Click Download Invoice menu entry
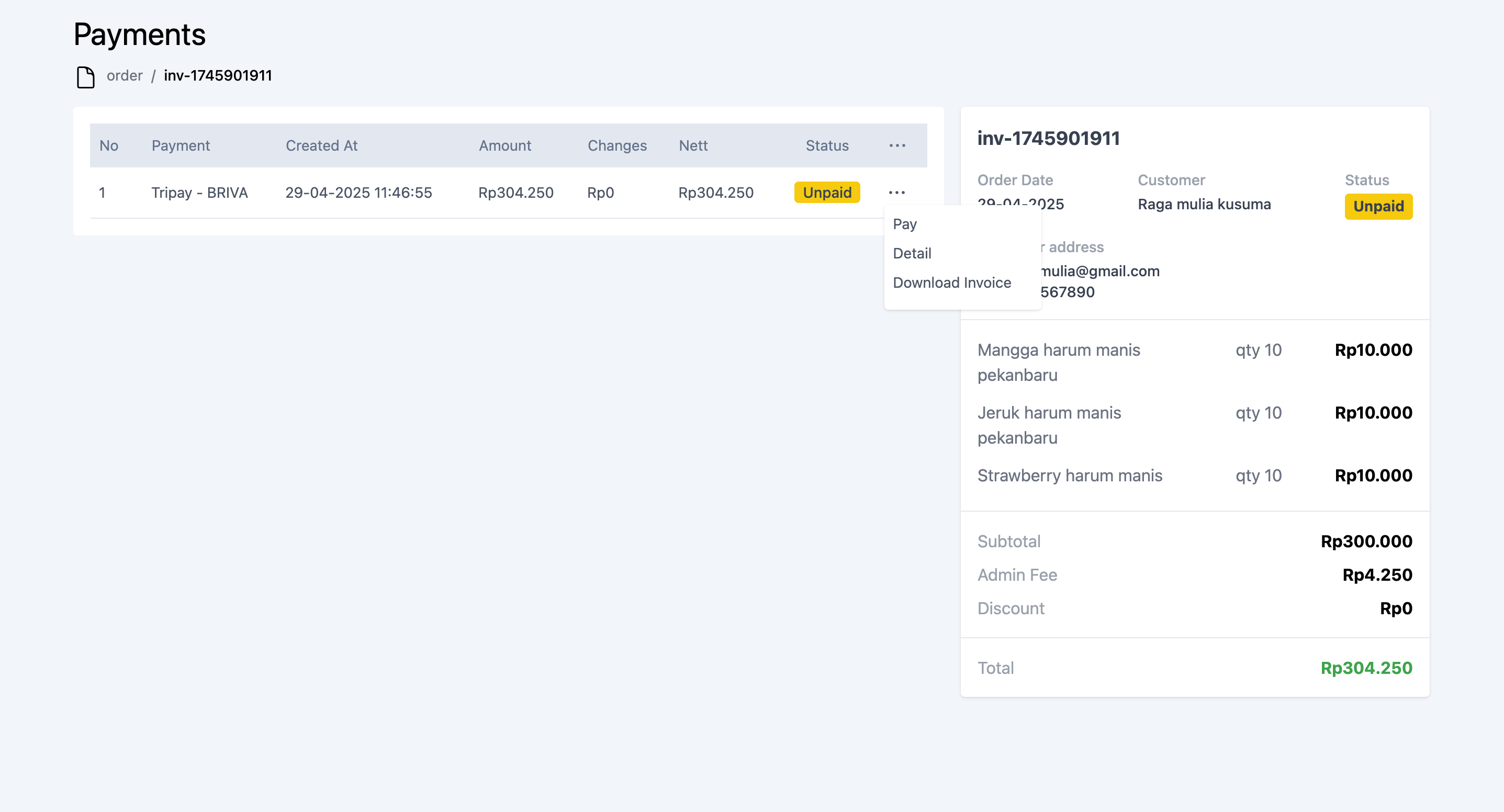Screen dimensions: 1504x812 pyautogui.click(x=952, y=283)
